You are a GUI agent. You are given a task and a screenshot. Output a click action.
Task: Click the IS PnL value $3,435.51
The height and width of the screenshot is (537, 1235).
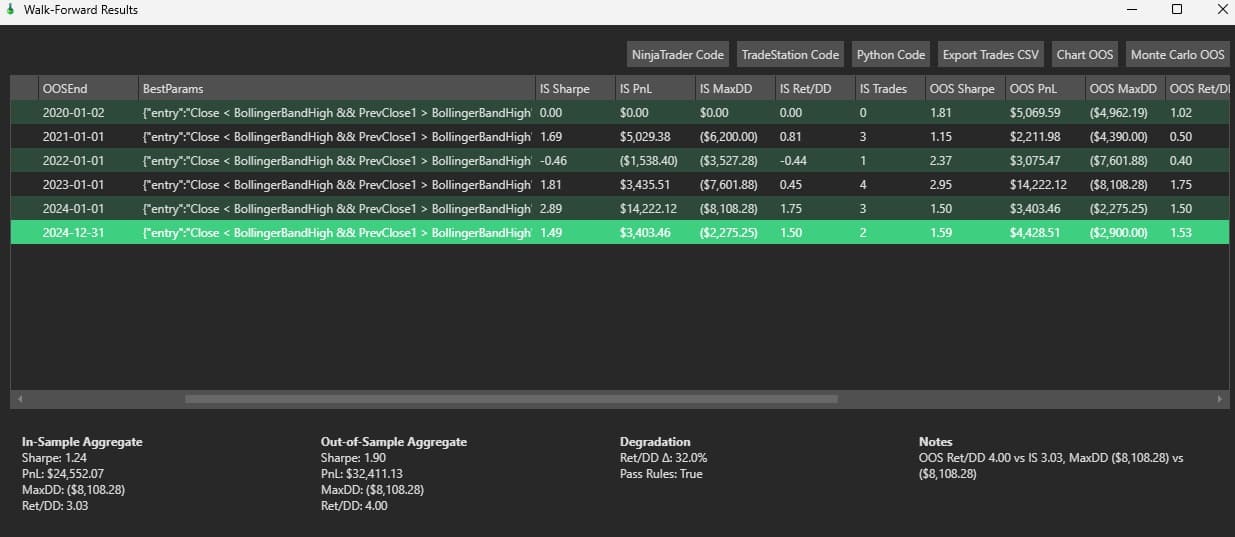pos(645,185)
